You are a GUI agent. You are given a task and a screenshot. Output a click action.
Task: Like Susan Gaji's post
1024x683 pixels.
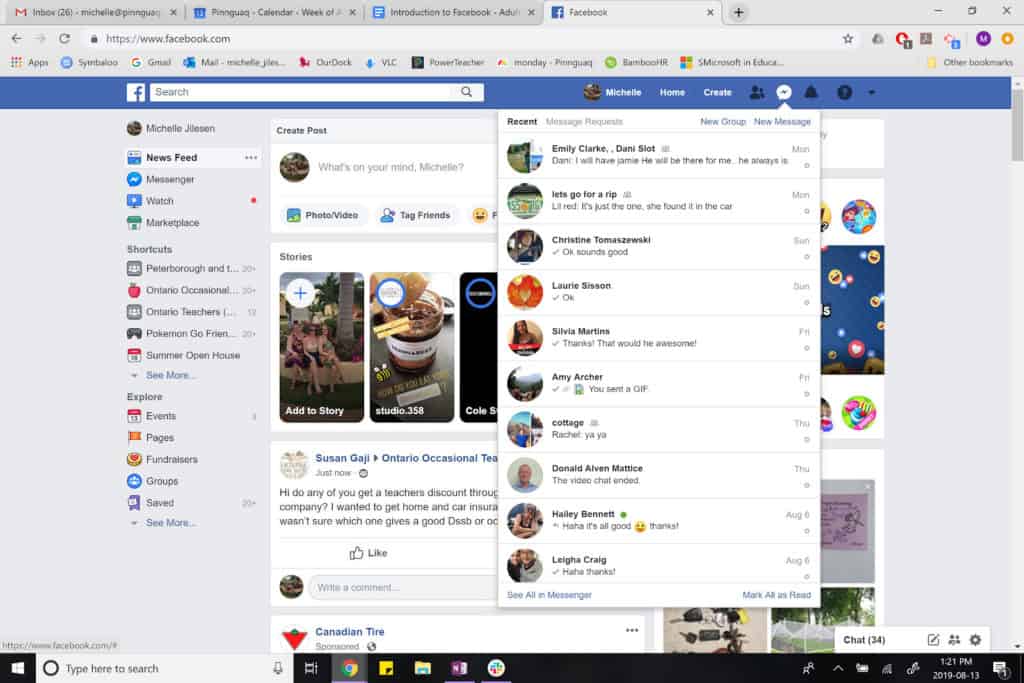click(x=368, y=553)
